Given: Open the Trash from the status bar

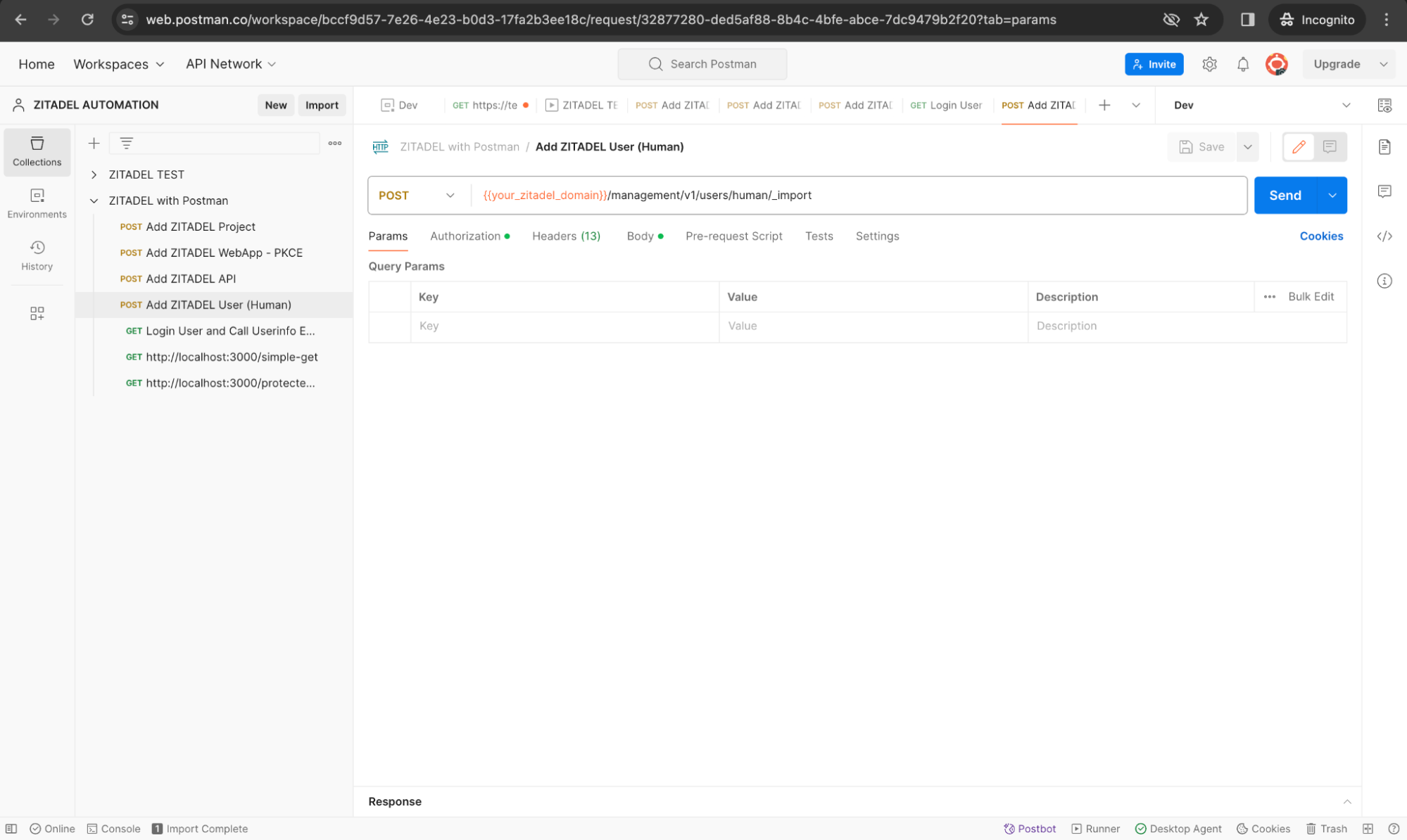Looking at the screenshot, I should [x=1326, y=829].
